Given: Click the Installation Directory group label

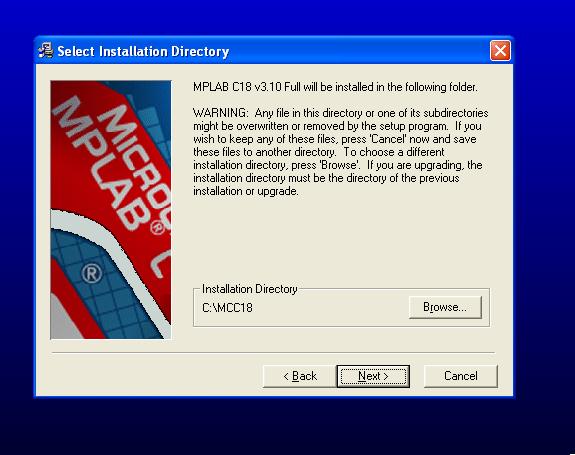Looking at the screenshot, I should (x=250, y=289).
